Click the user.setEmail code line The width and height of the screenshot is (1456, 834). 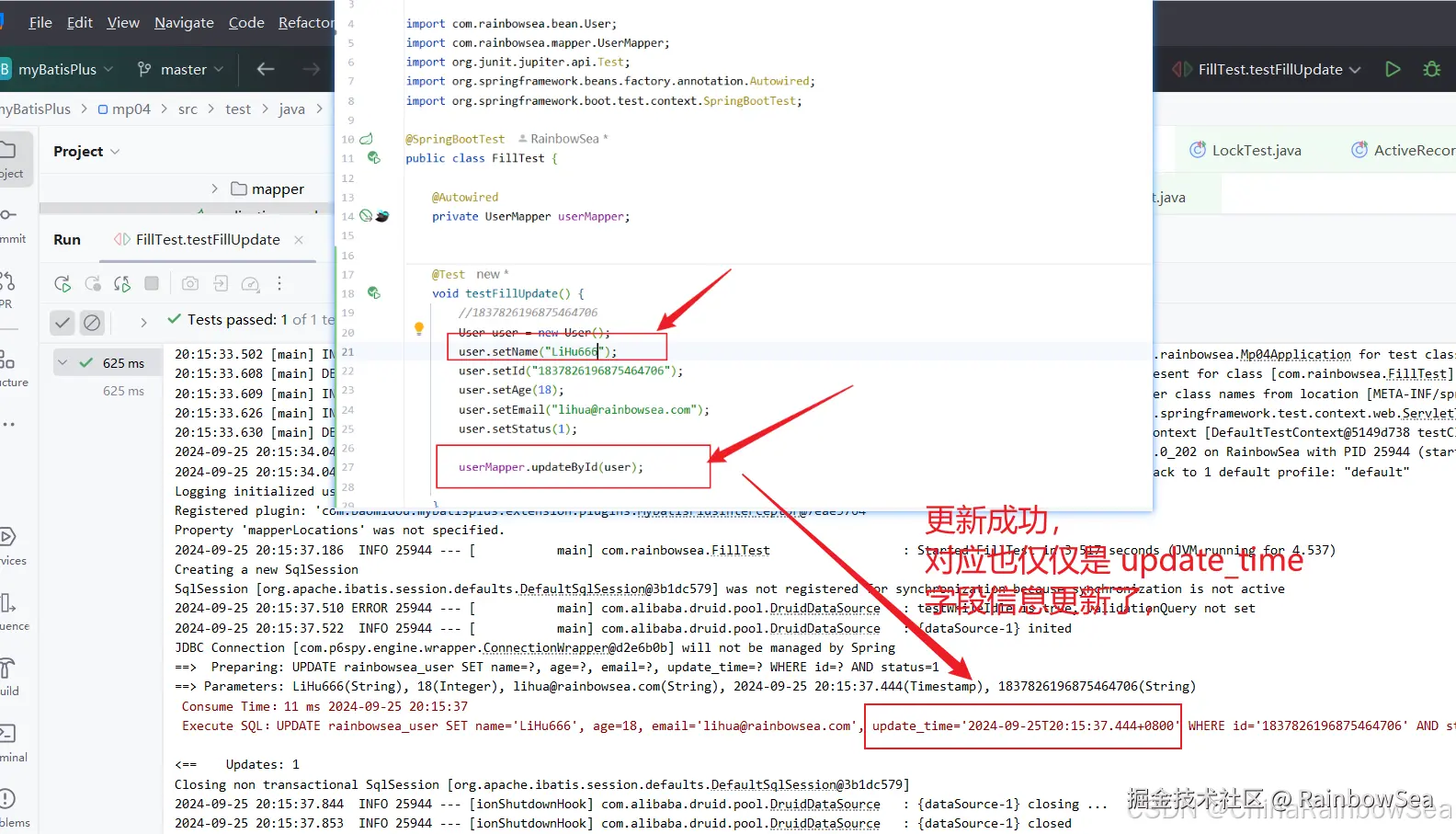pyautogui.click(x=584, y=409)
